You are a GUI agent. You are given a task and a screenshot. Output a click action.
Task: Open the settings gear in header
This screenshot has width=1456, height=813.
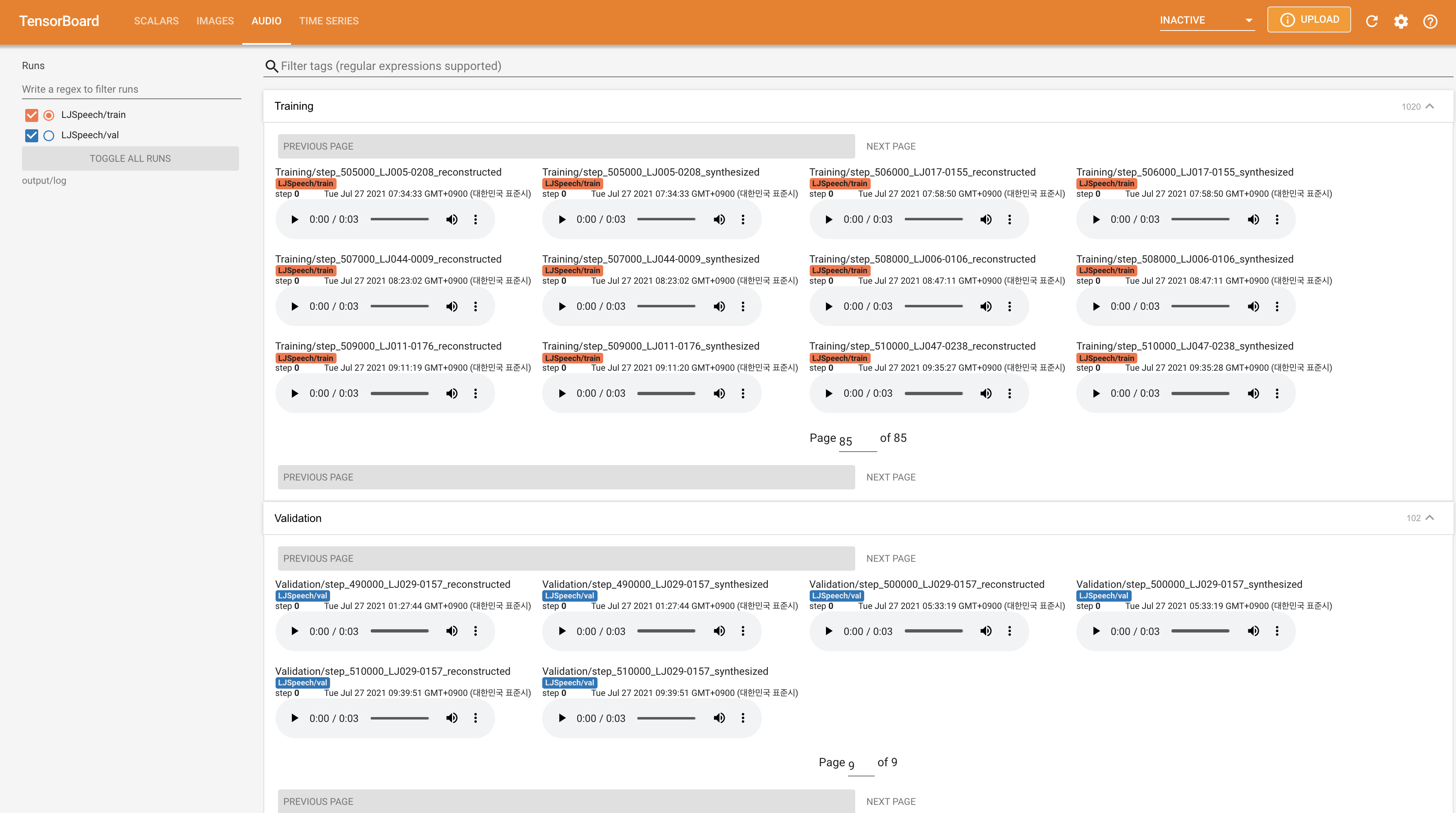tap(1401, 22)
